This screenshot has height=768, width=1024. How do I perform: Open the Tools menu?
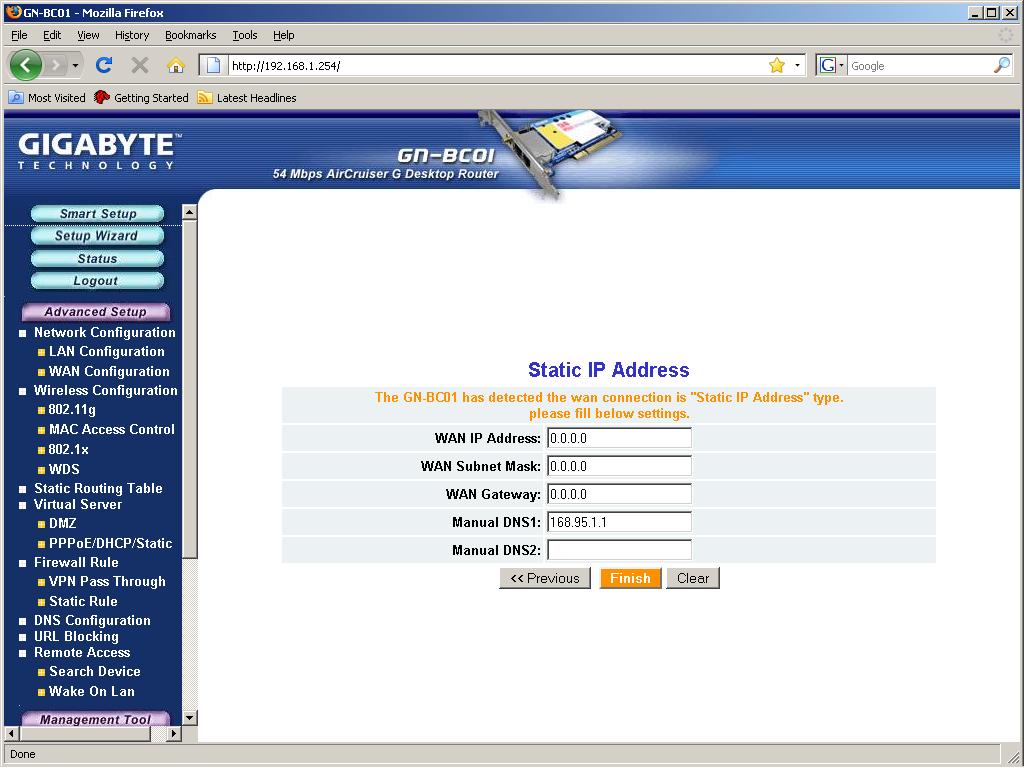[245, 35]
